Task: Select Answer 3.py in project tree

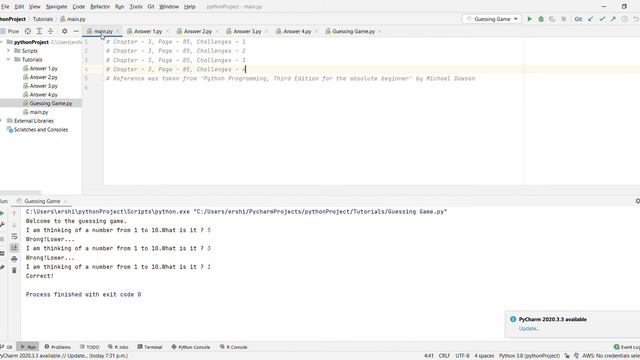Action: pyautogui.click(x=43, y=86)
